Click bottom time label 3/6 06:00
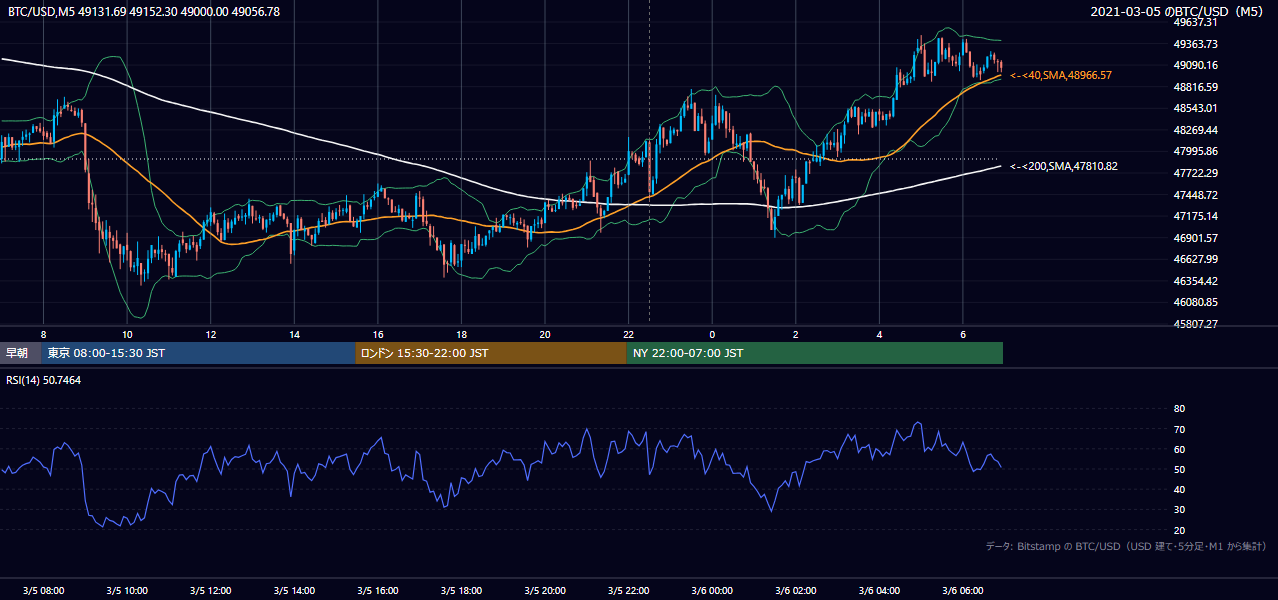The height and width of the screenshot is (600, 1278). click(963, 591)
